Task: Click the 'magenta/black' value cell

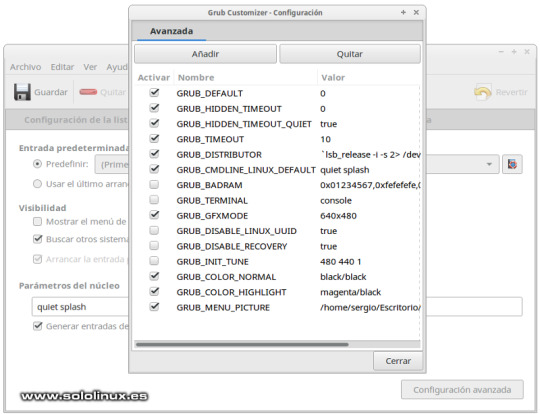Action: (x=350, y=292)
